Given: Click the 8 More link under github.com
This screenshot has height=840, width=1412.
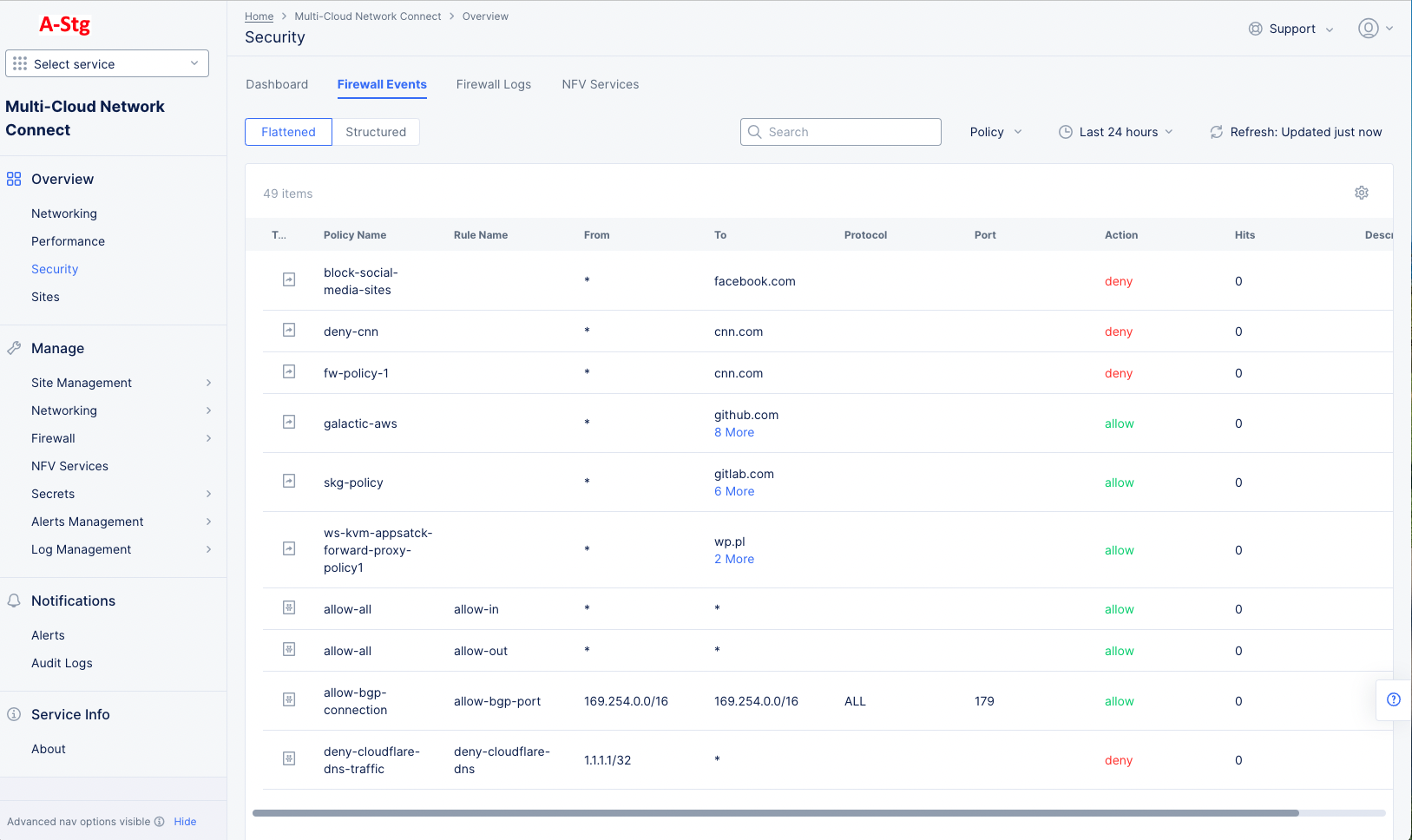Looking at the screenshot, I should (x=734, y=432).
